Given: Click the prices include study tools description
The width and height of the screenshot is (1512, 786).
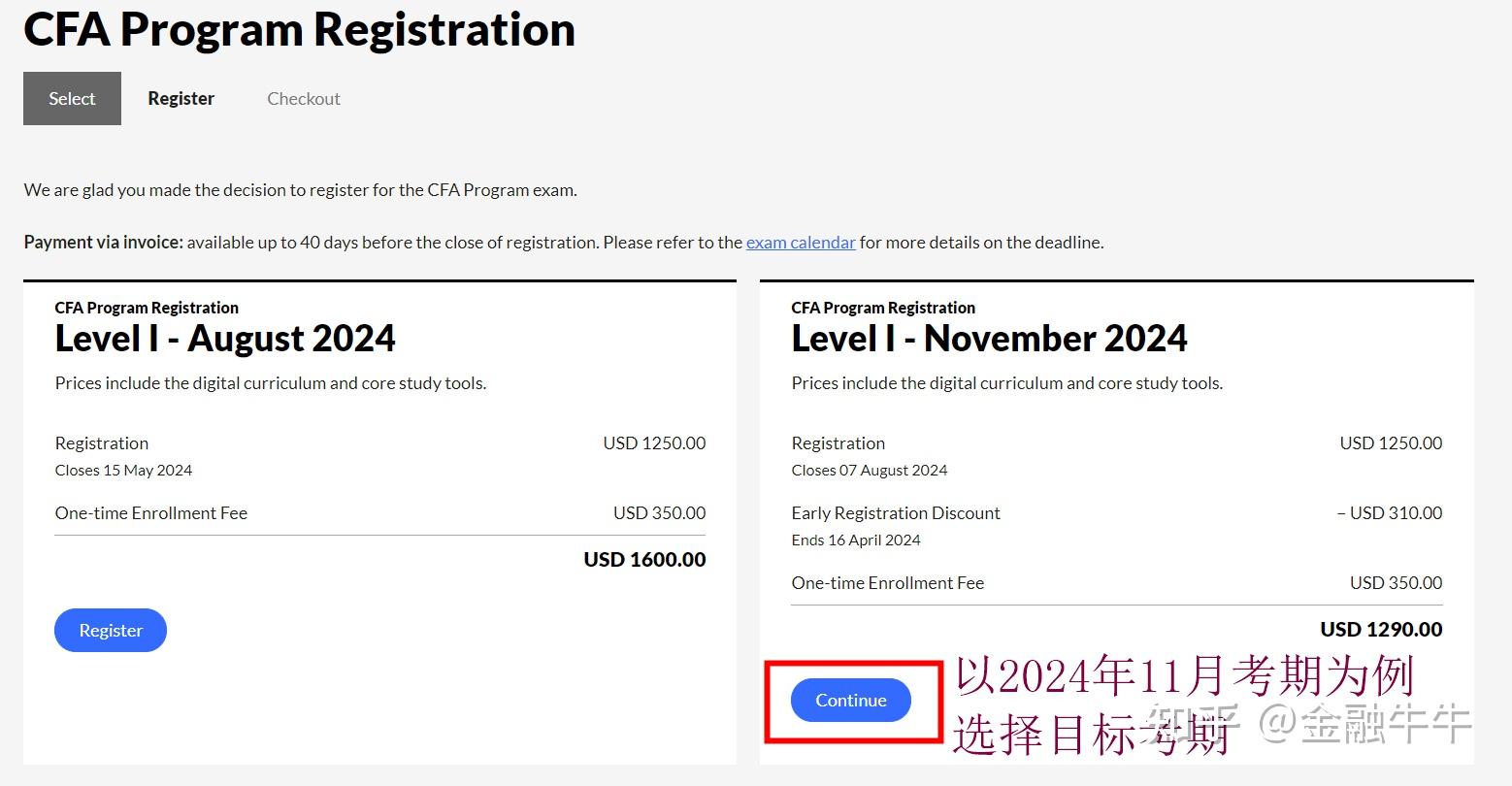Looking at the screenshot, I should 271,382.
